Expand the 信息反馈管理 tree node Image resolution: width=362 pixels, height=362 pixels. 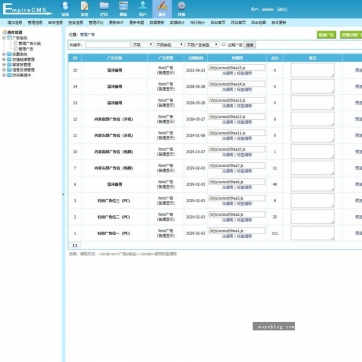(4, 70)
